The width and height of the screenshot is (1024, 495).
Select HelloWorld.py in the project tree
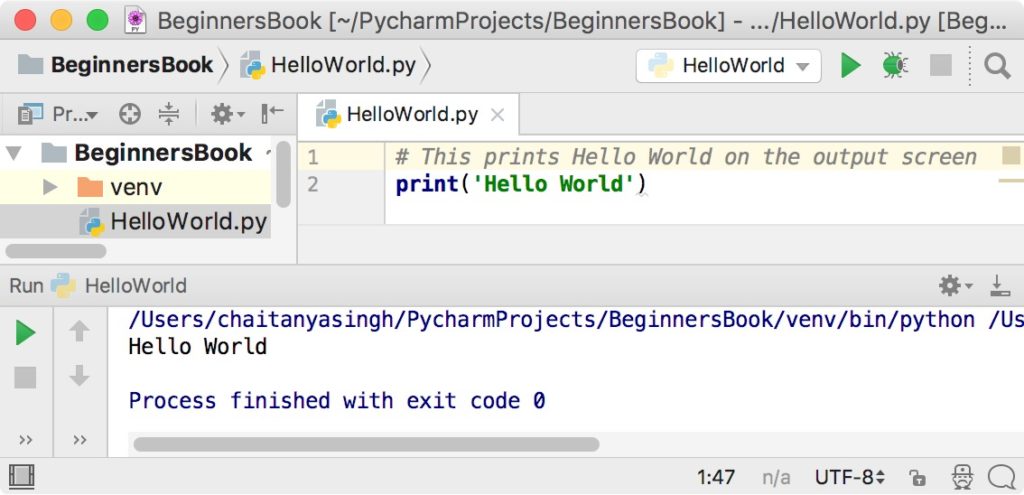tap(135, 222)
